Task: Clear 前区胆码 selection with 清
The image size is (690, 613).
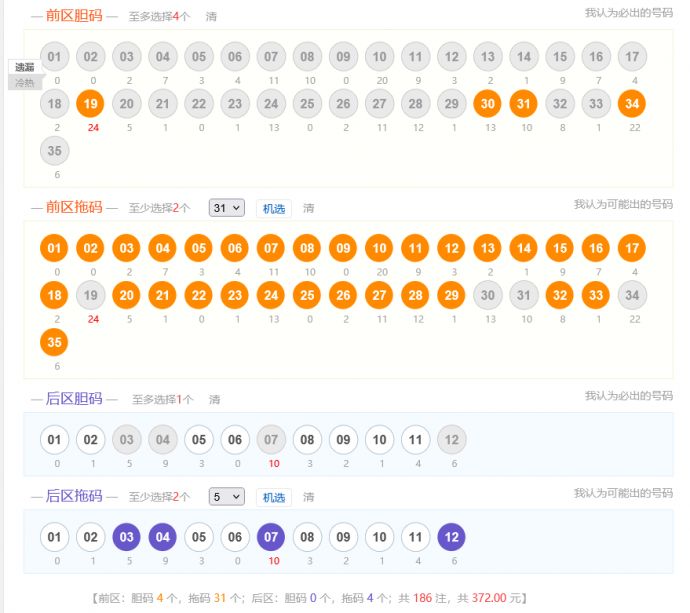Action: tap(211, 17)
